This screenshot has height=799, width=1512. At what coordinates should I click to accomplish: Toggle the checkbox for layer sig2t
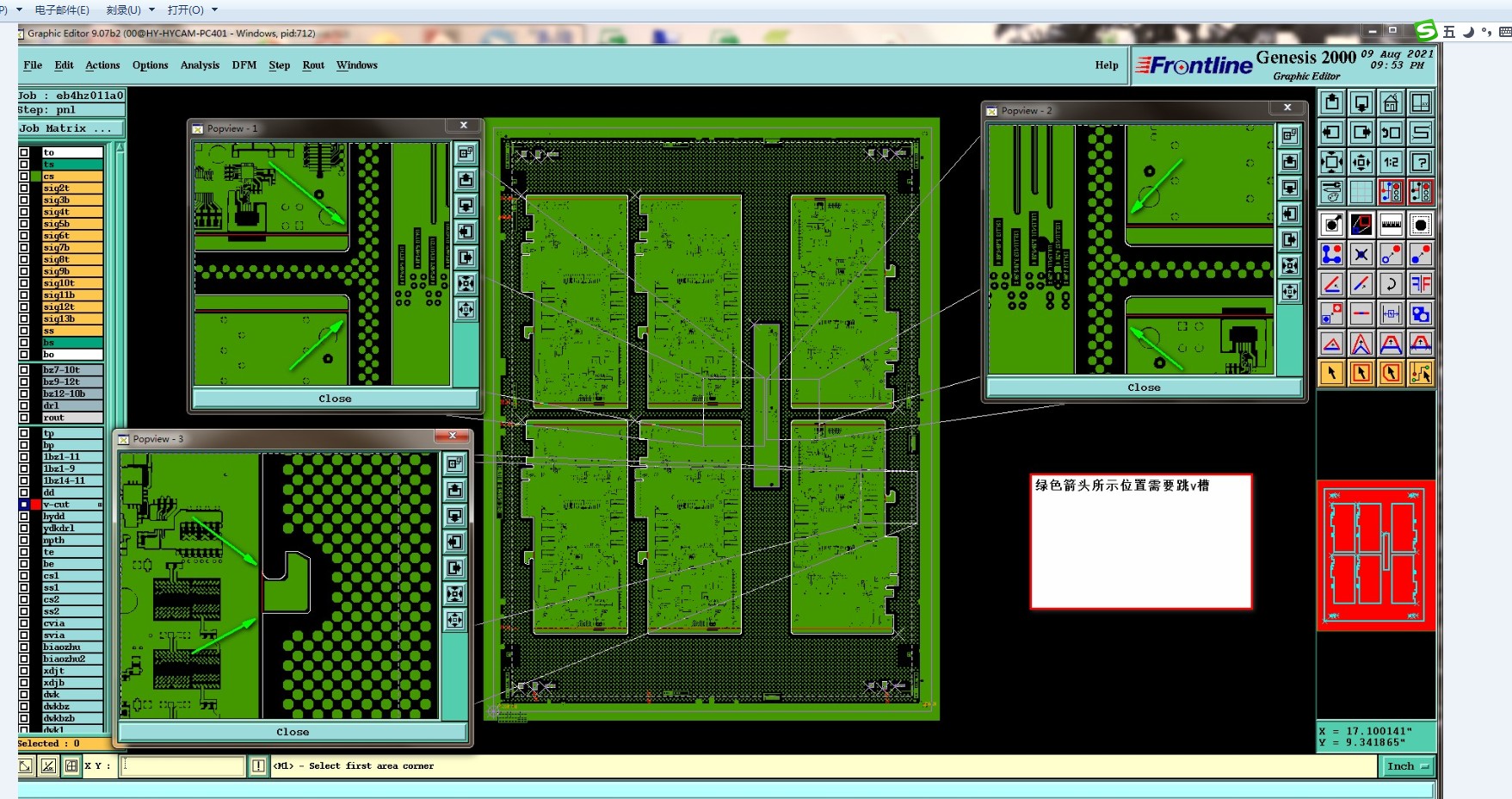pos(24,189)
